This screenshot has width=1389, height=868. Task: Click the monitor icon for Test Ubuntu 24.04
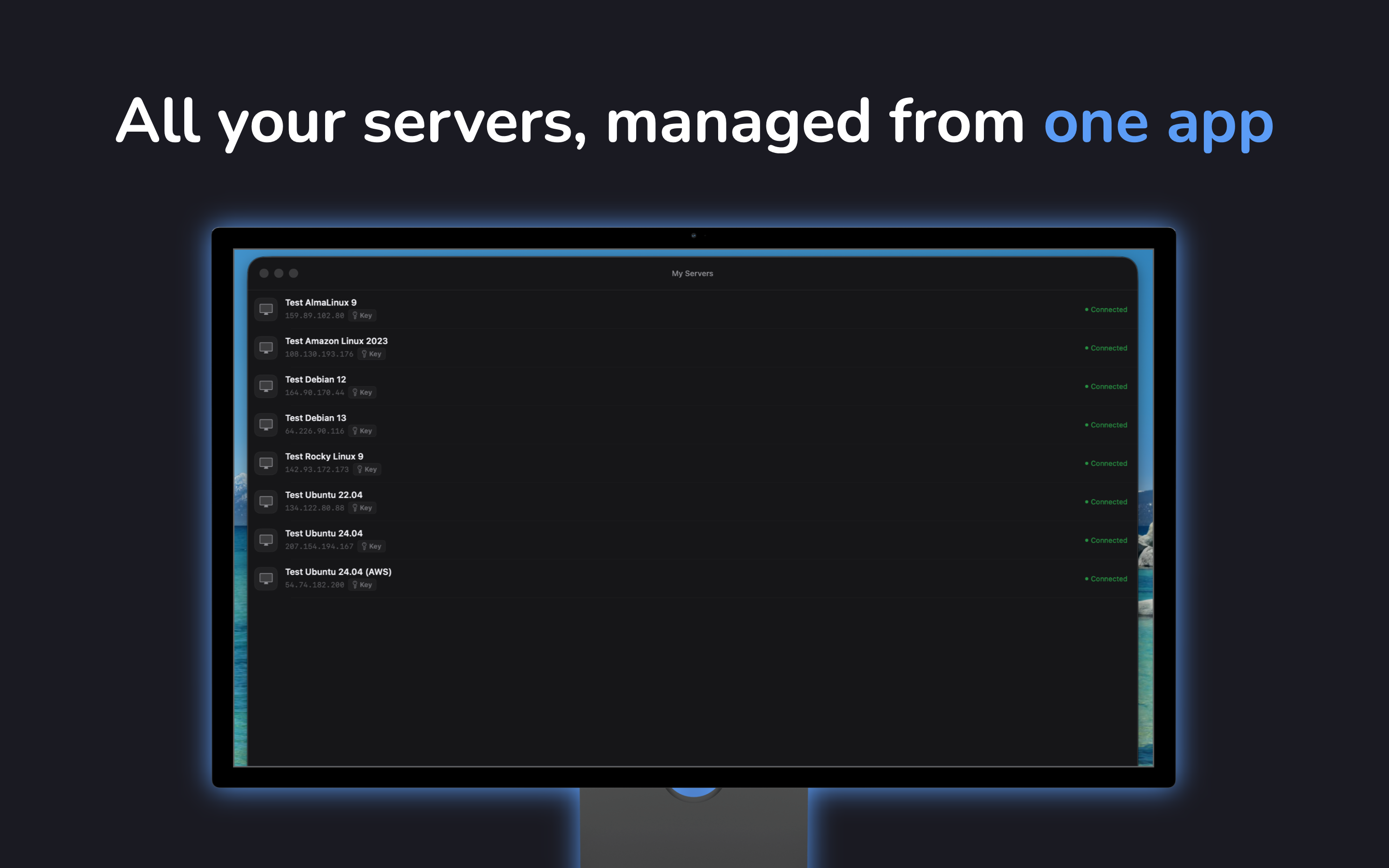point(266,540)
